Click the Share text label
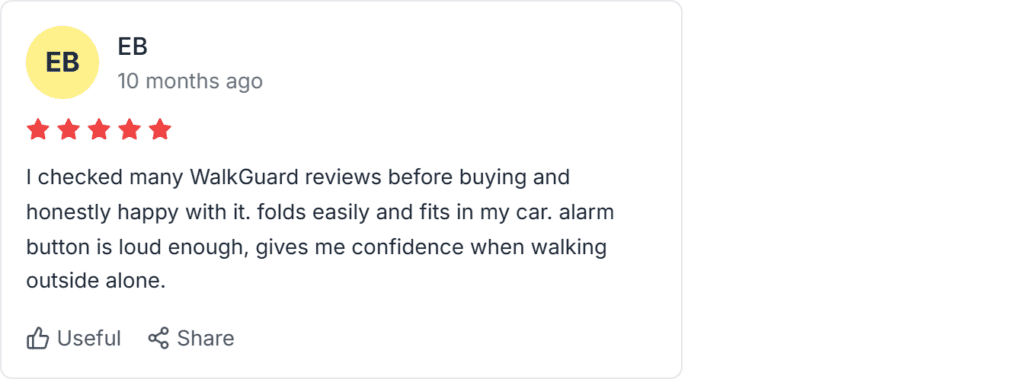Viewport: 1024px width, 379px height. coord(206,338)
